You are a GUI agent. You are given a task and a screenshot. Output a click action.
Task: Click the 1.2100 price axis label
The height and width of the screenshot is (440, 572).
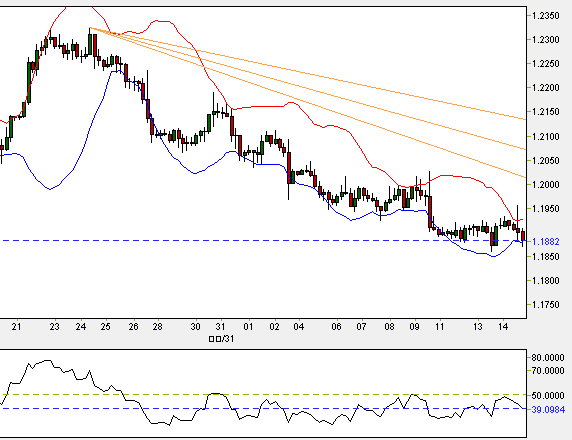tap(545, 137)
